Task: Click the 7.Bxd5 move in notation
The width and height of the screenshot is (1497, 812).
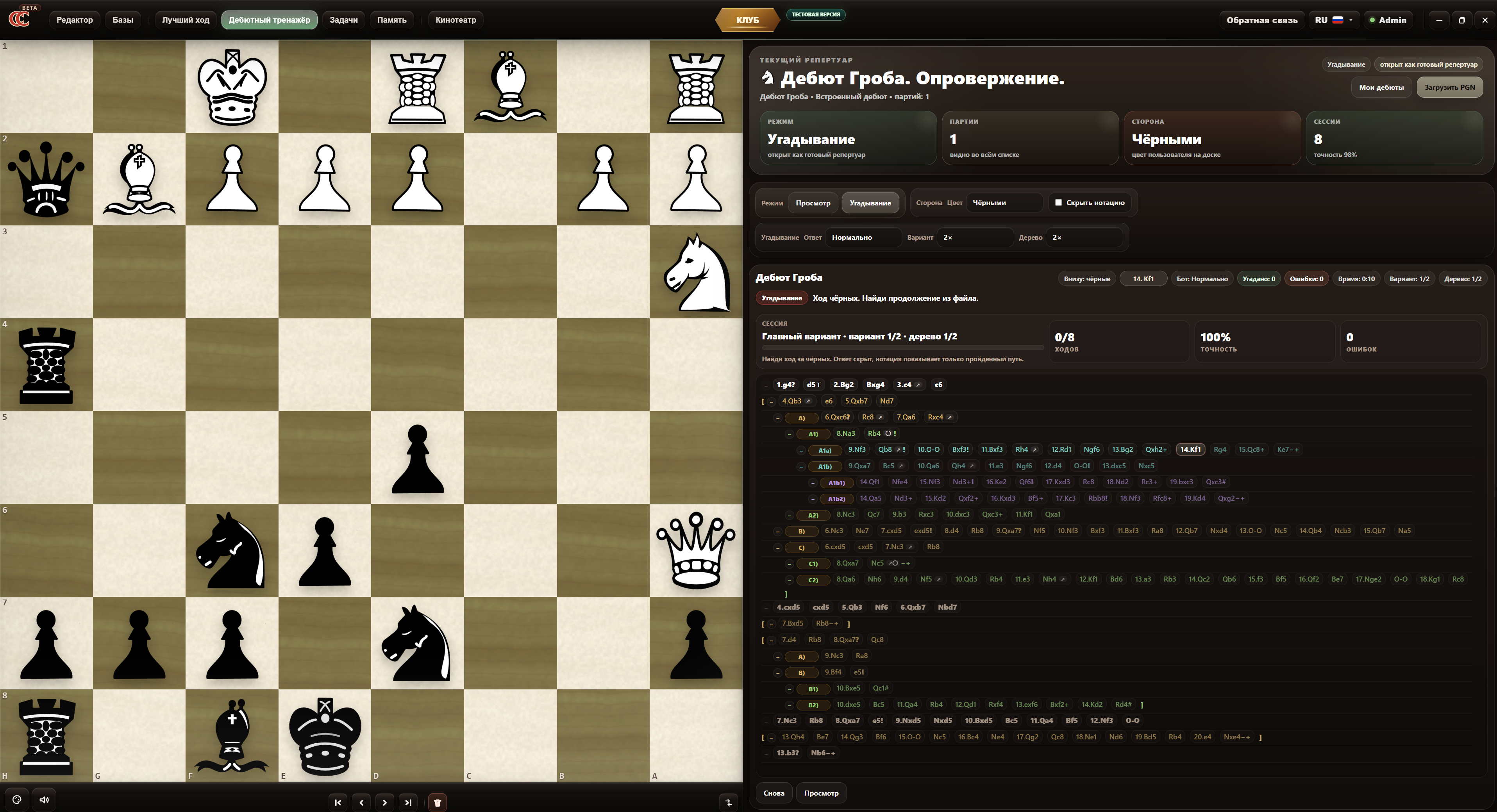Action: (792, 623)
